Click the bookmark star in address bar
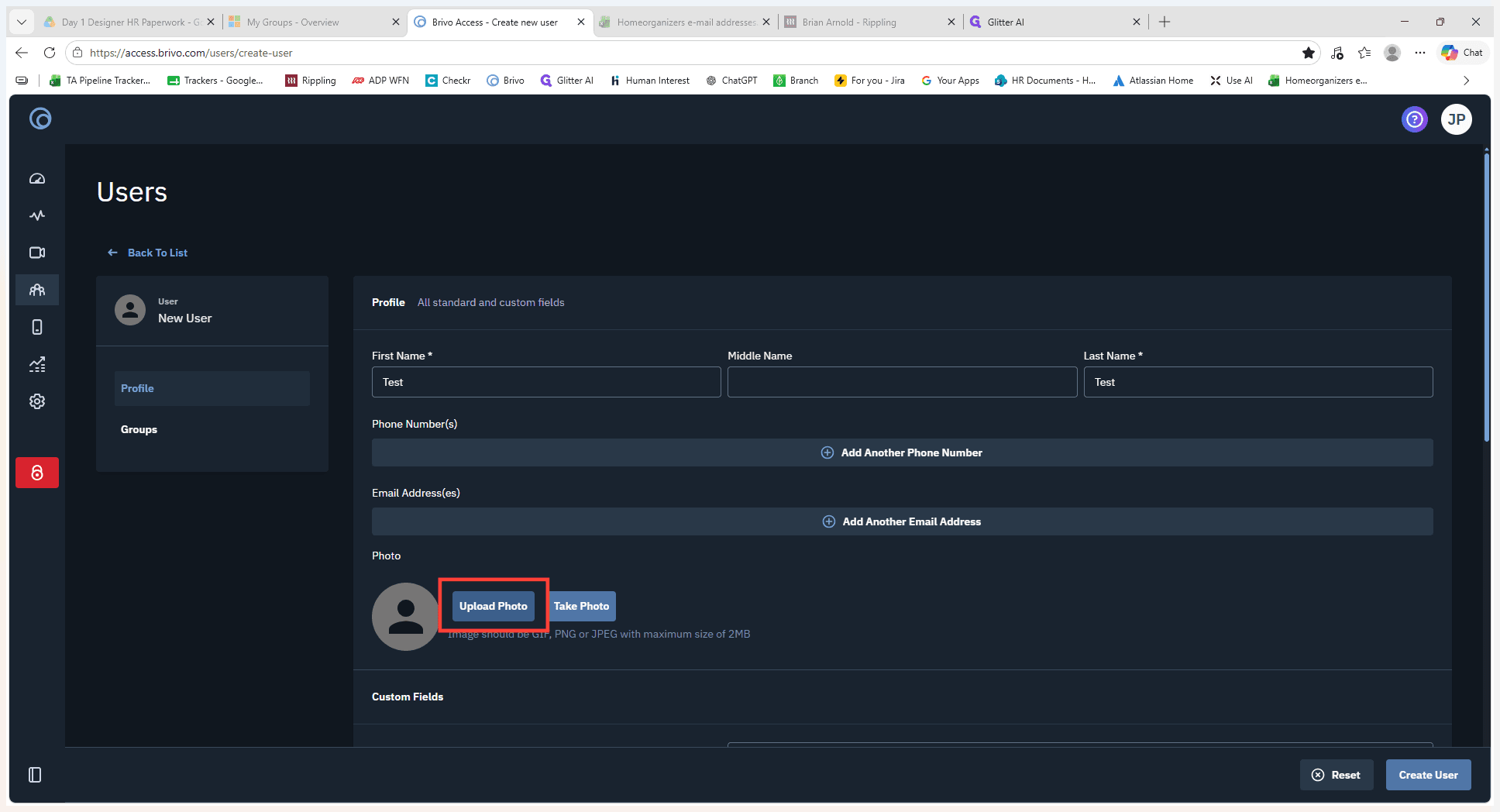The width and height of the screenshot is (1500, 812). [x=1309, y=53]
